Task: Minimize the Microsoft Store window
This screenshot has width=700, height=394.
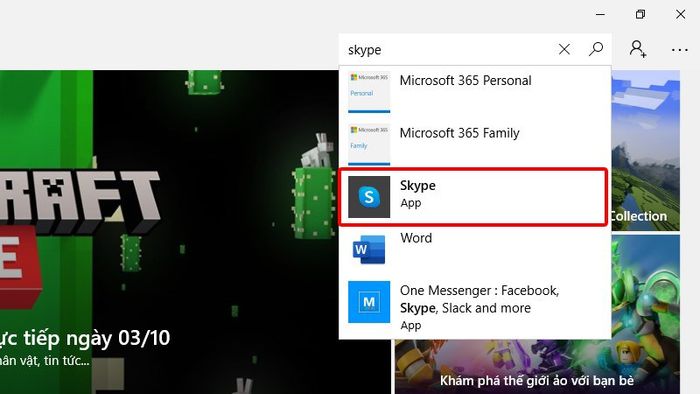Action: coord(600,14)
